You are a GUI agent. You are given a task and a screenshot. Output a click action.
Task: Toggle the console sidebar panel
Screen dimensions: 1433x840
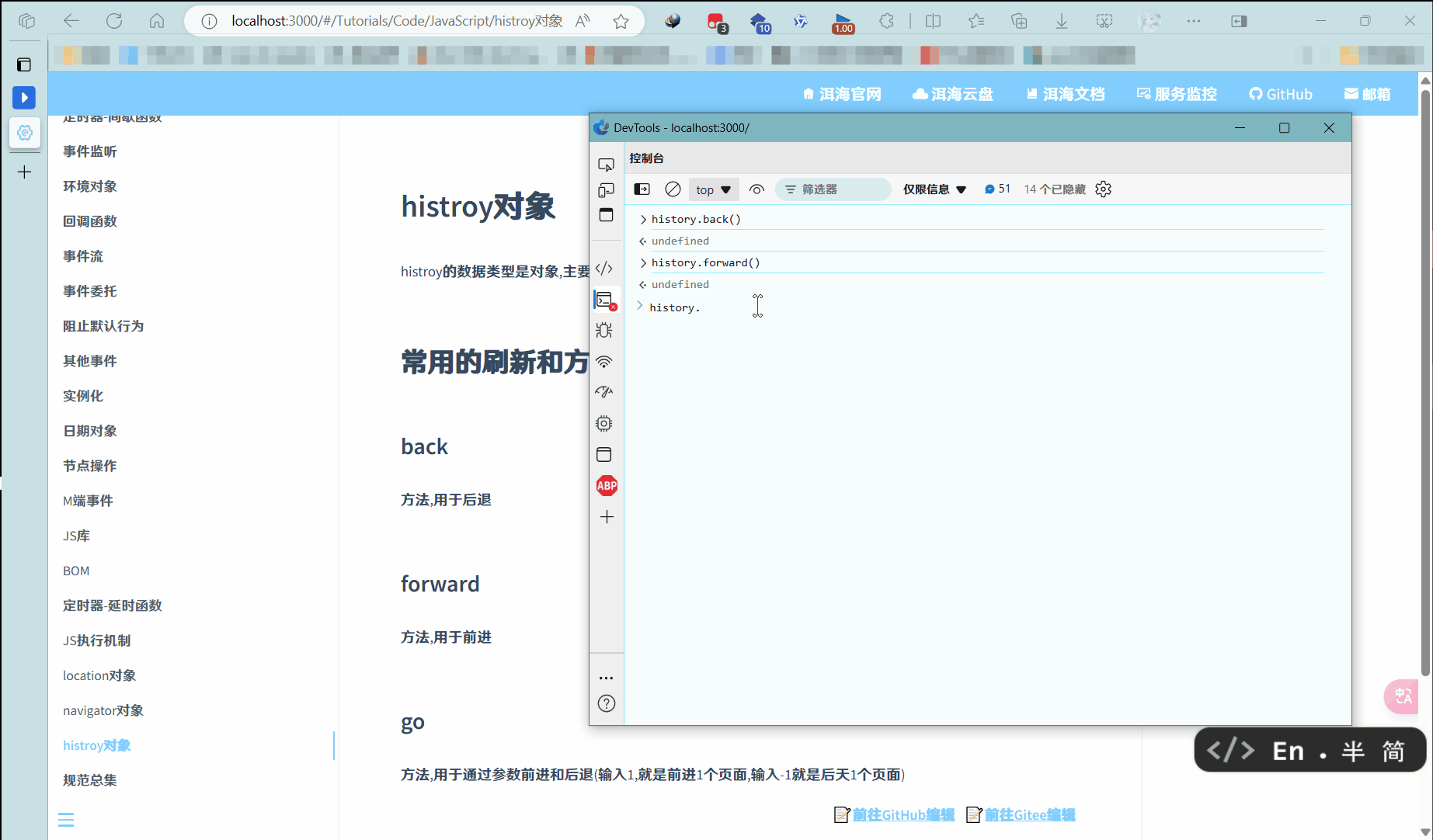(x=642, y=189)
